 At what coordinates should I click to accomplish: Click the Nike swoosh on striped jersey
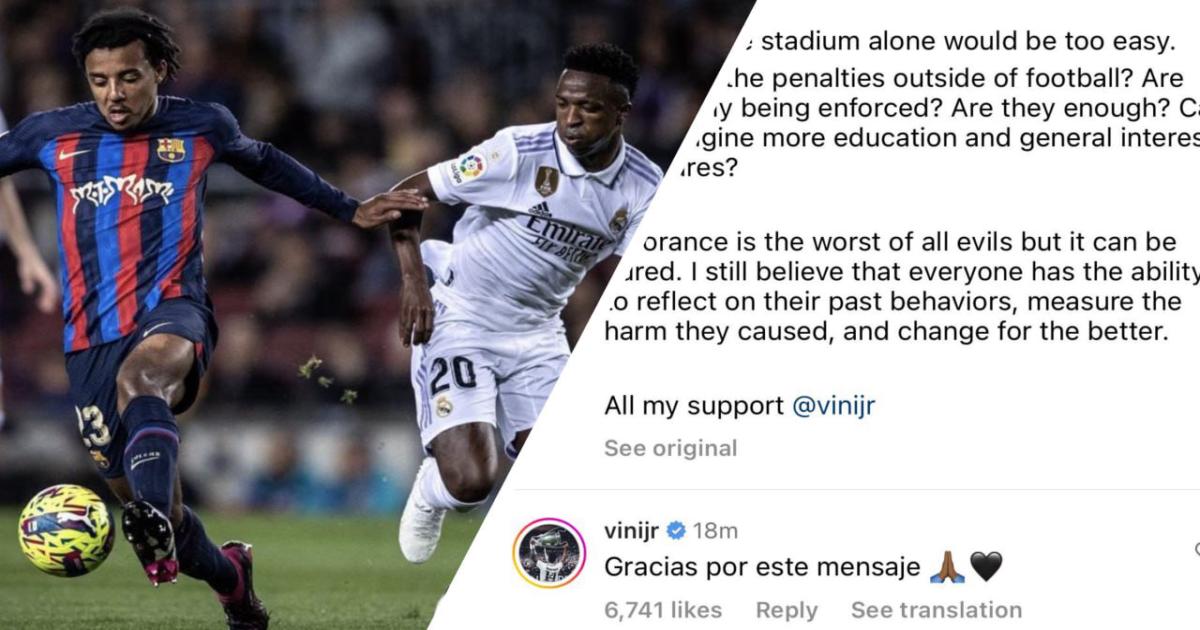pyautogui.click(x=73, y=155)
